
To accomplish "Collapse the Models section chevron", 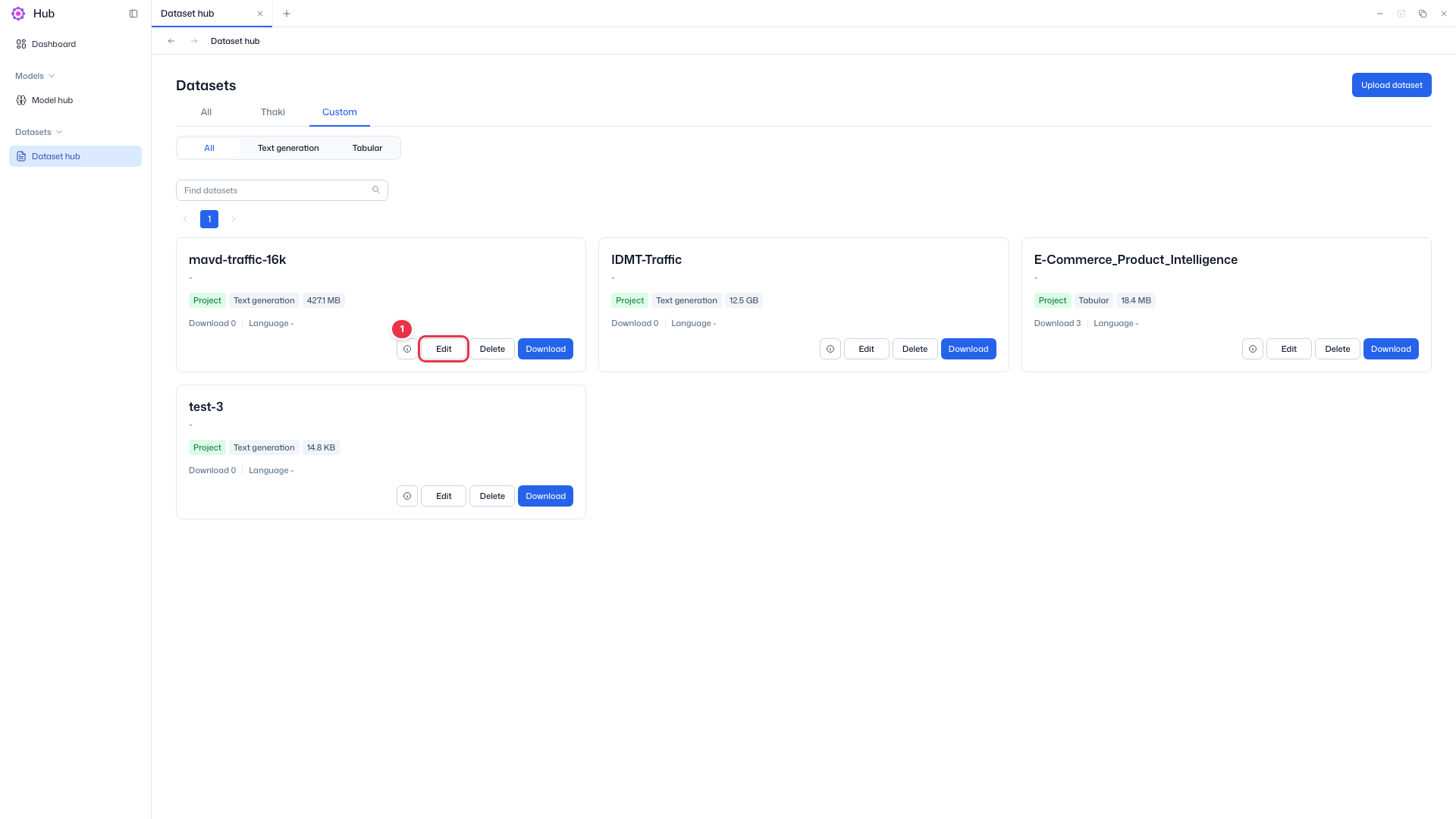I will pyautogui.click(x=52, y=76).
